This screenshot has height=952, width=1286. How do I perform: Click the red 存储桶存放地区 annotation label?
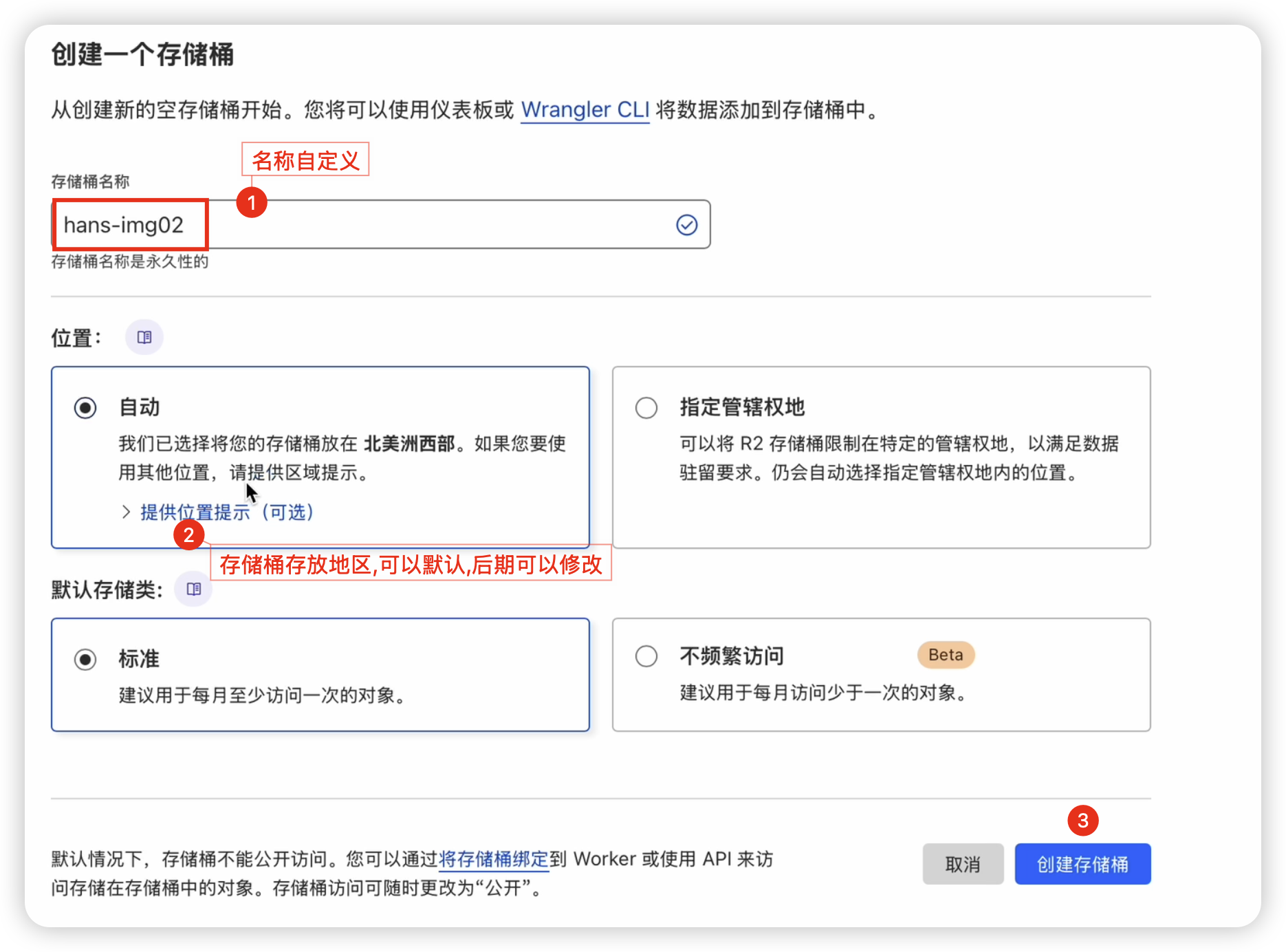pyautogui.click(x=411, y=565)
